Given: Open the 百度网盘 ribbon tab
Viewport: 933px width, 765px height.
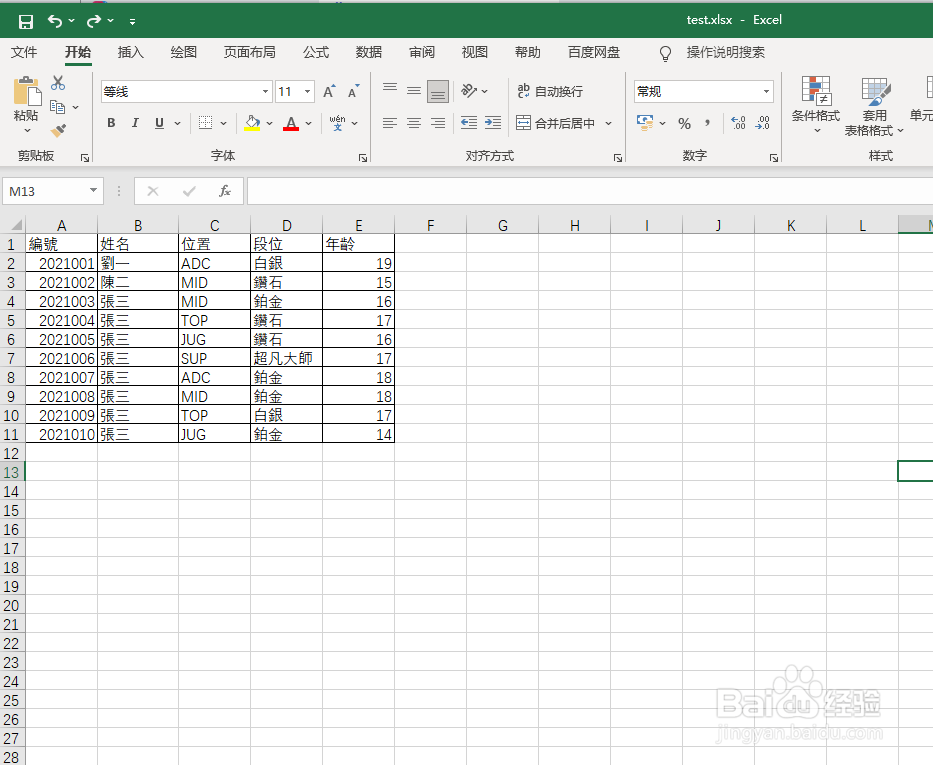Looking at the screenshot, I should [x=594, y=52].
